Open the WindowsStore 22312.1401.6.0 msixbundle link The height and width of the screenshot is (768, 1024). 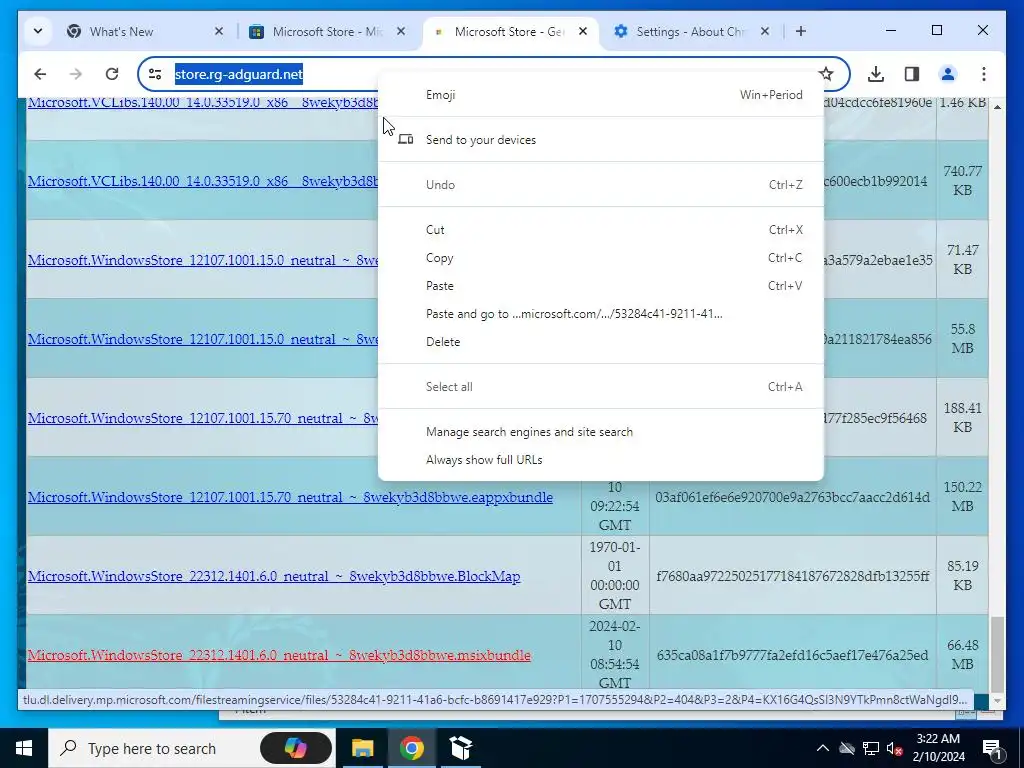pyautogui.click(x=279, y=655)
